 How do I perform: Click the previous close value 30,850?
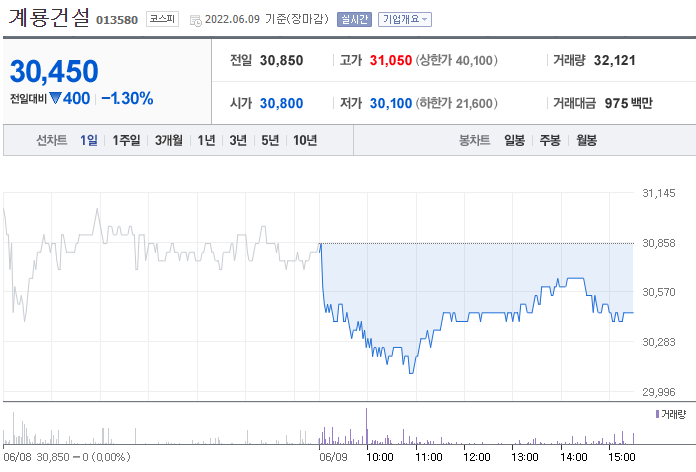tap(281, 60)
